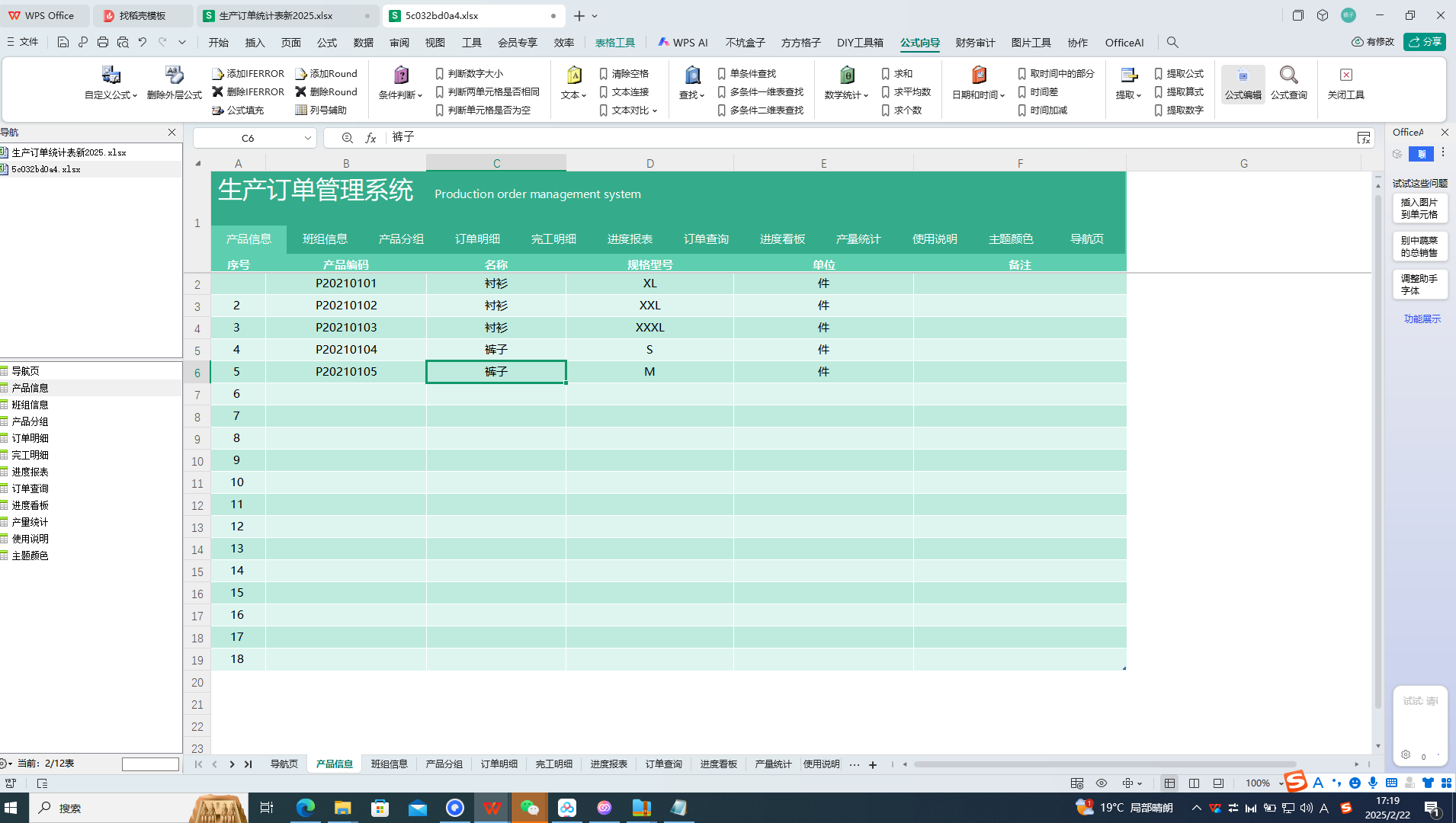Click the zoom icon beside formula bar
The width and height of the screenshot is (1456, 823).
[348, 138]
